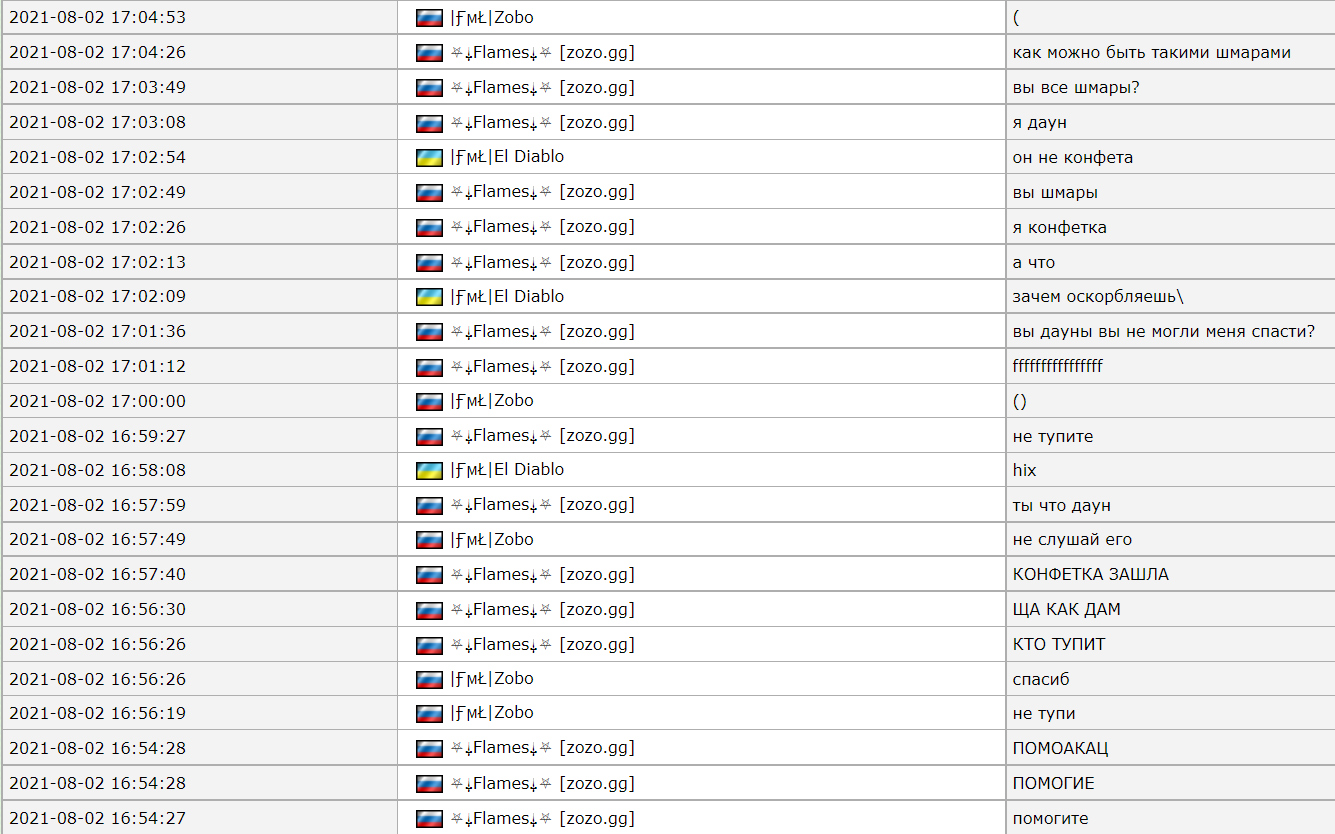Click Flames name beside "КОНФЕТКА ЗАШЛА" message
This screenshot has height=834, width=1335.
tap(542, 575)
